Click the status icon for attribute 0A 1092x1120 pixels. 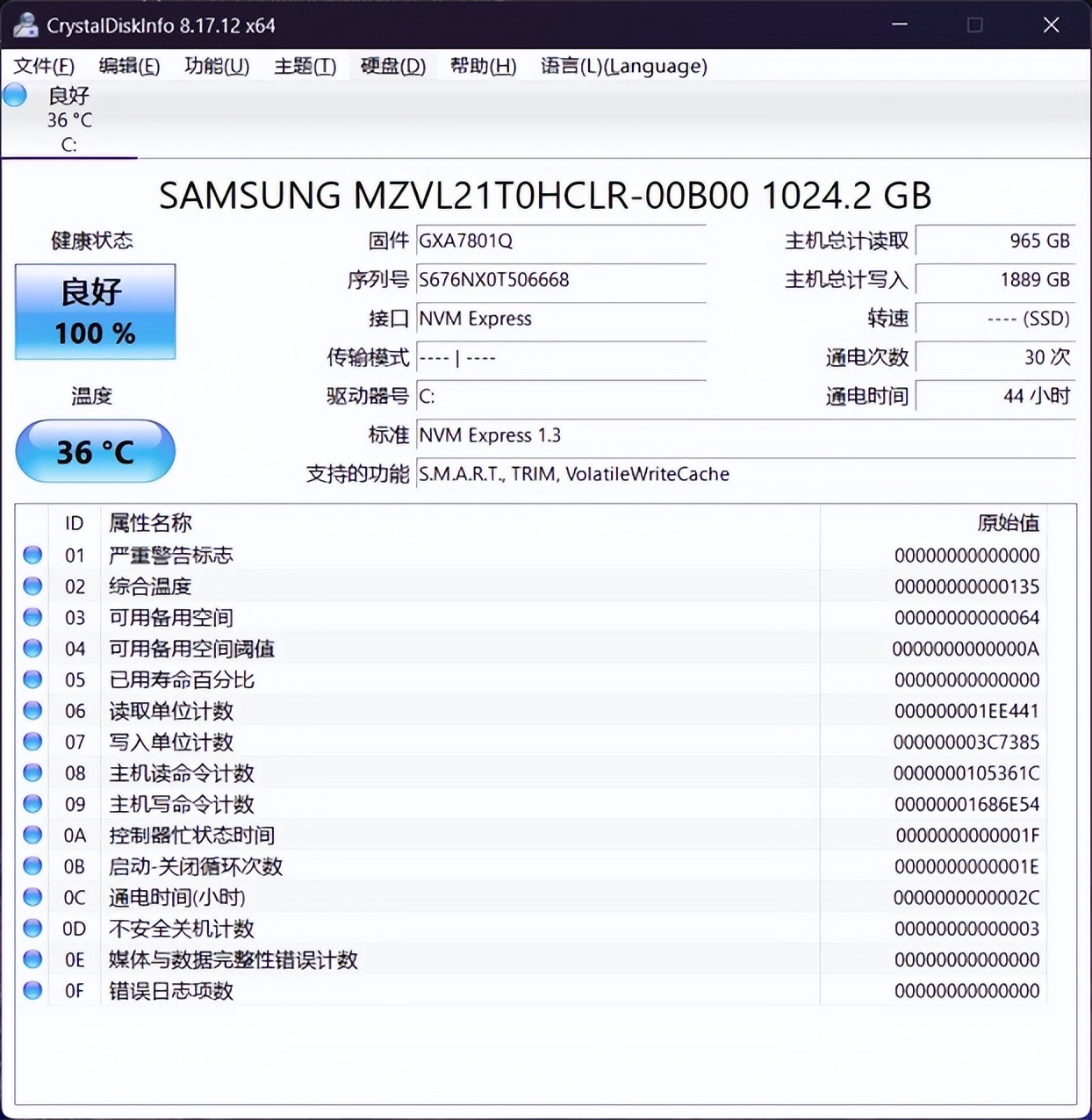[x=32, y=835]
